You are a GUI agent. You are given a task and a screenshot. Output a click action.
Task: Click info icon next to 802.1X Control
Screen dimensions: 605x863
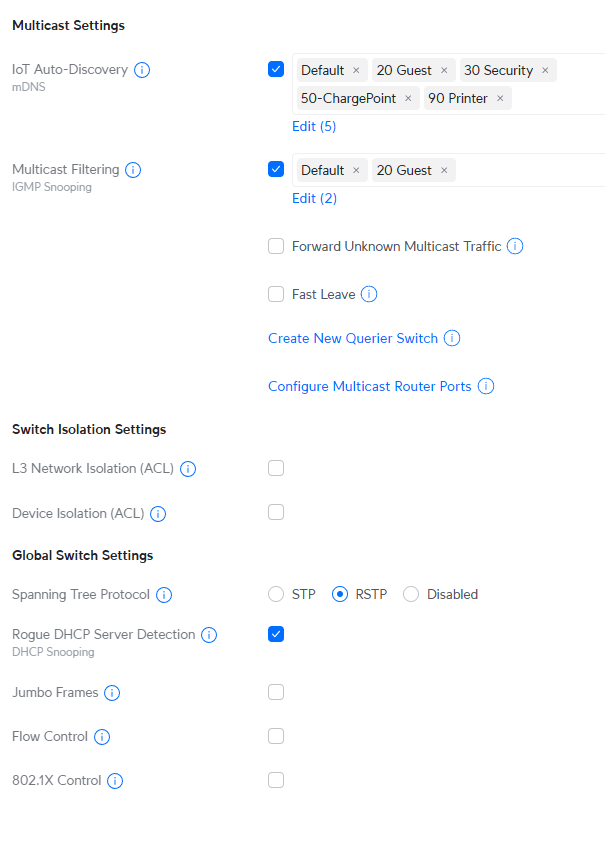(115, 781)
